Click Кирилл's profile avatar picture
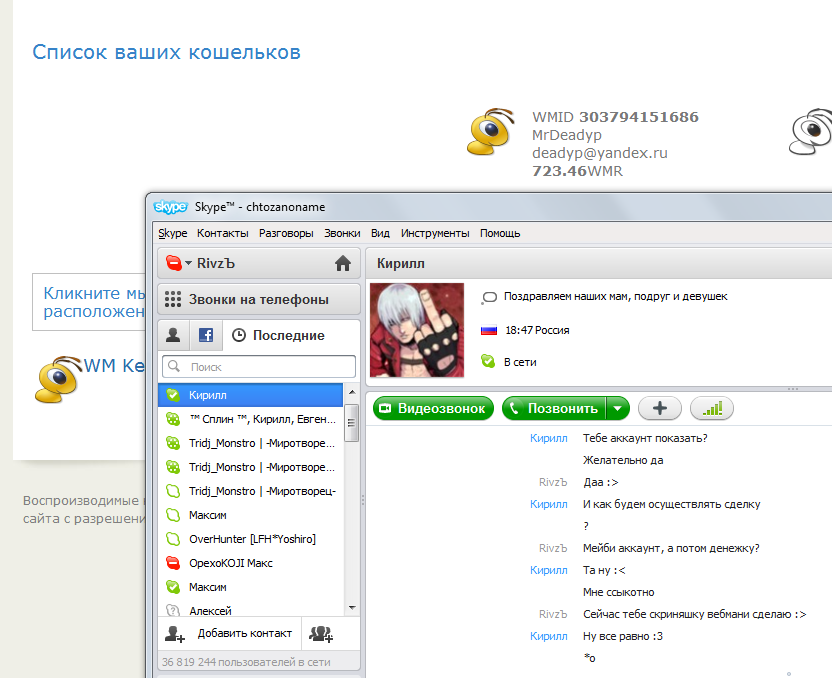832x678 pixels. (x=417, y=330)
